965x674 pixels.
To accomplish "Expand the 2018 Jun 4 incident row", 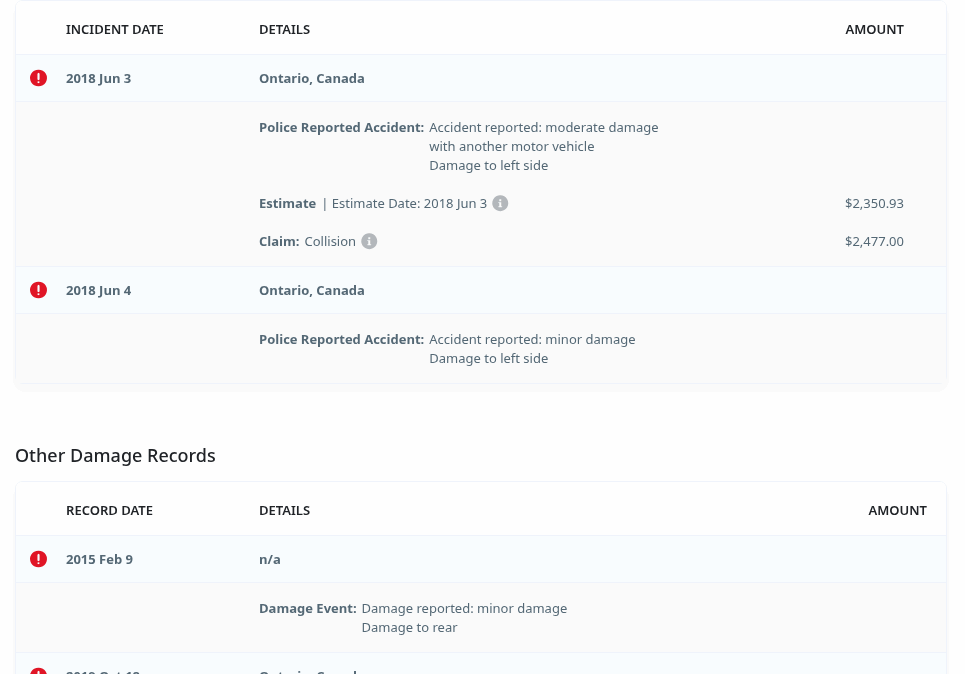I will pyautogui.click(x=98, y=290).
